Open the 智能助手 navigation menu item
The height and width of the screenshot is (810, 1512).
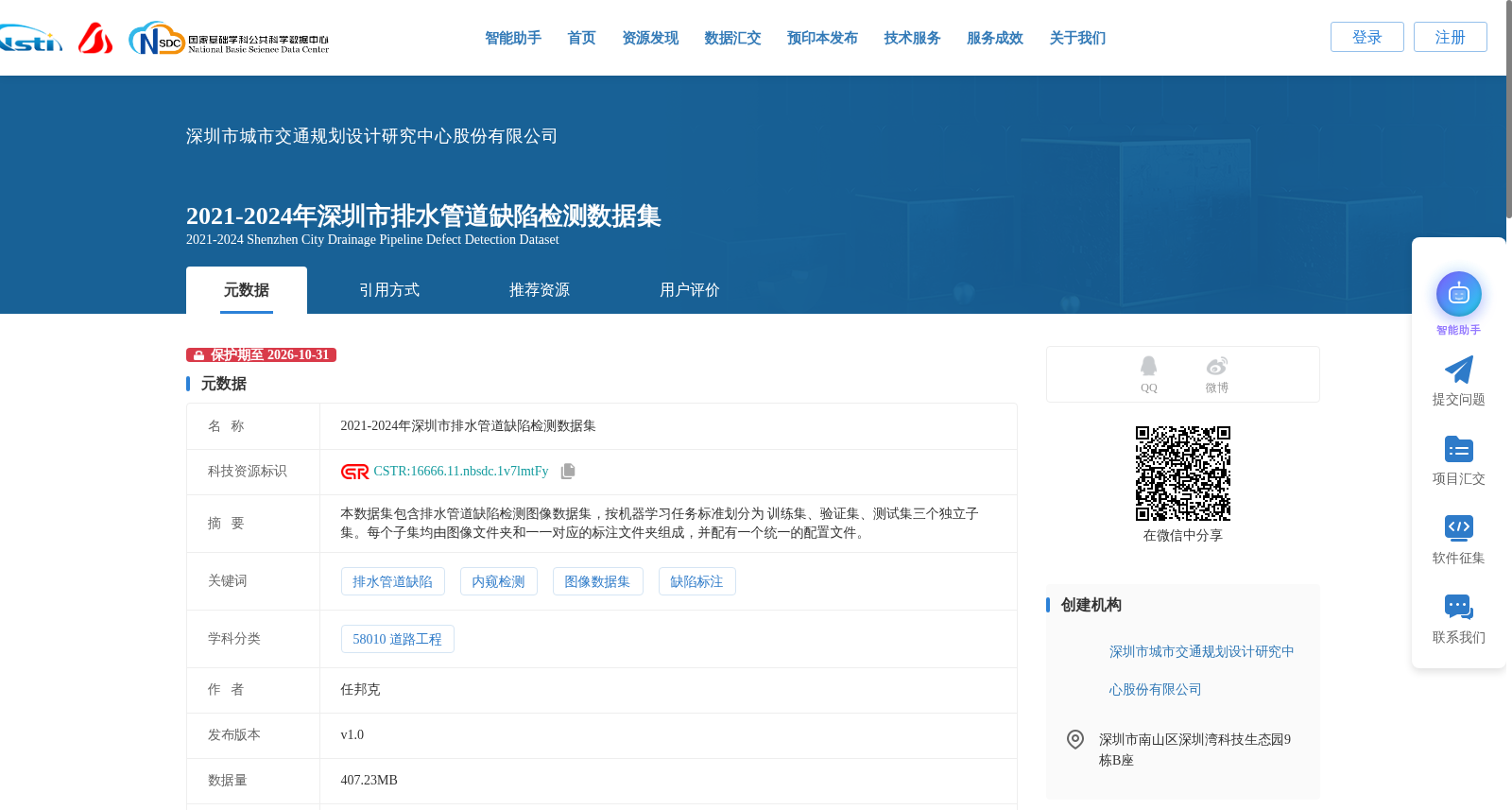click(x=513, y=38)
